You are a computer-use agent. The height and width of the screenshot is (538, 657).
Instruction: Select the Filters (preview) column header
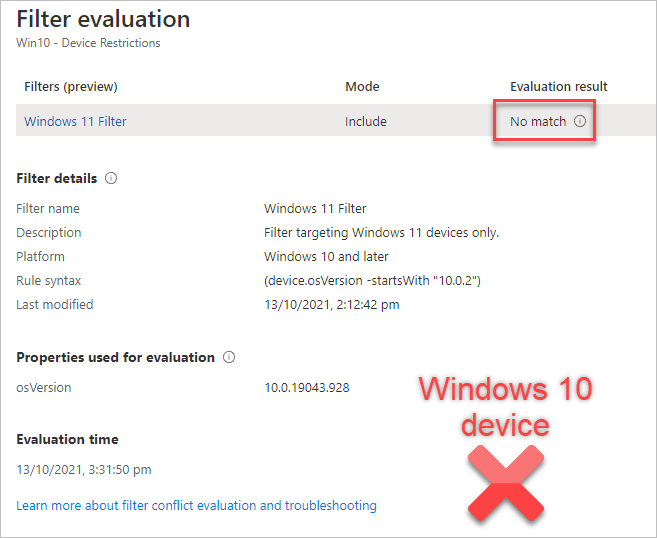pos(71,86)
